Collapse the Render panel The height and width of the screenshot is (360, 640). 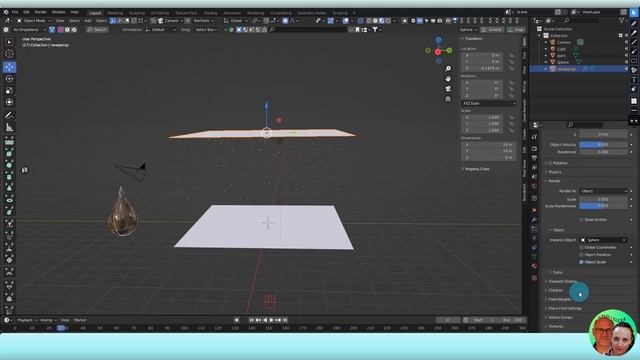(553, 181)
